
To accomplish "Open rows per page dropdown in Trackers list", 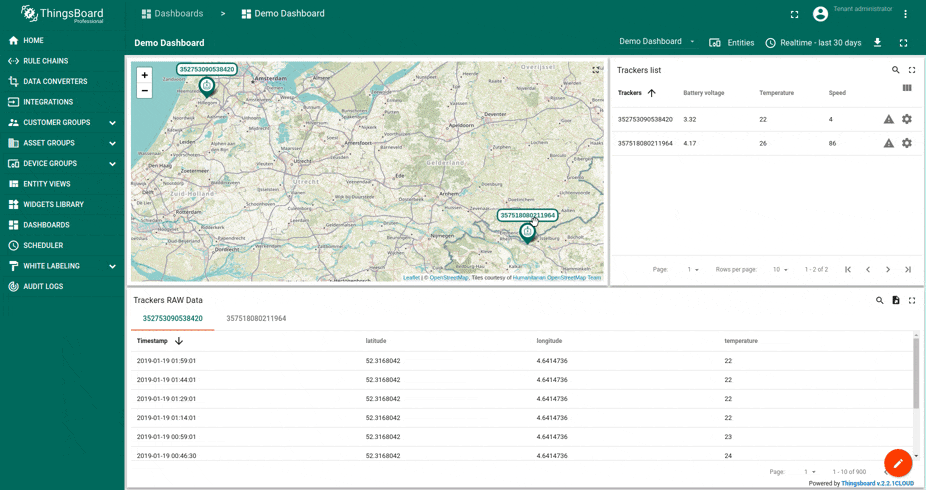I will point(780,269).
